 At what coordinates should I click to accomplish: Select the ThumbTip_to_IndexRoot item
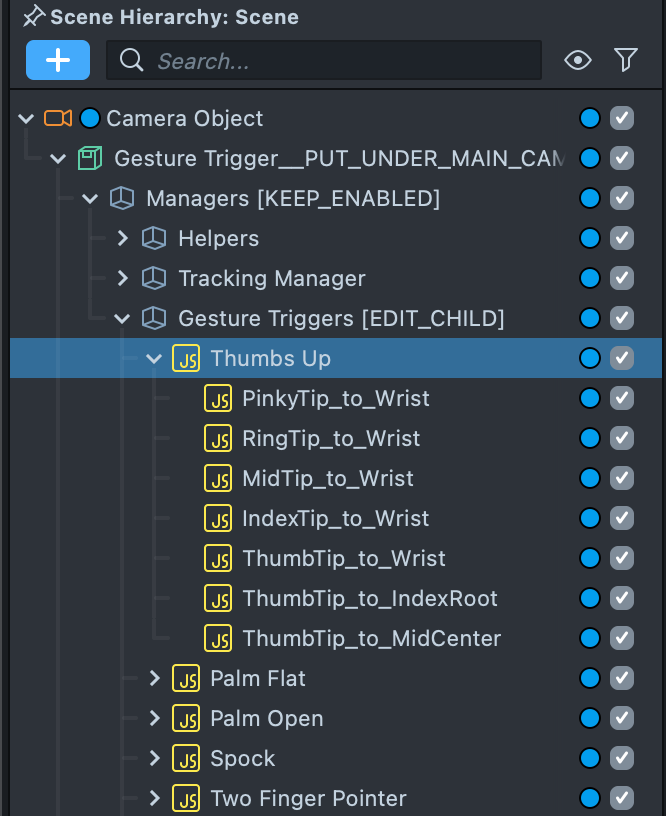coord(369,598)
